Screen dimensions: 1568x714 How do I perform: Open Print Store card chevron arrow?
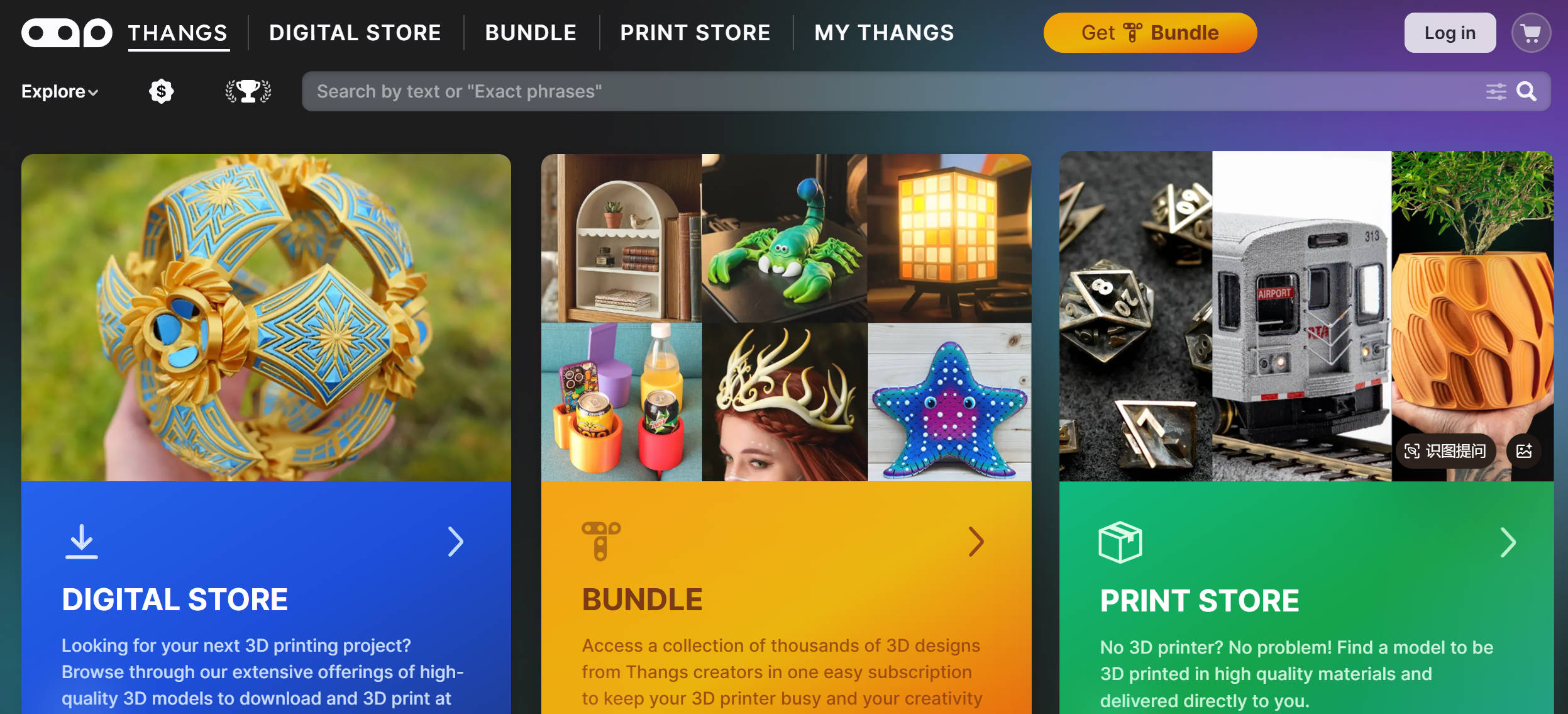coord(1508,542)
